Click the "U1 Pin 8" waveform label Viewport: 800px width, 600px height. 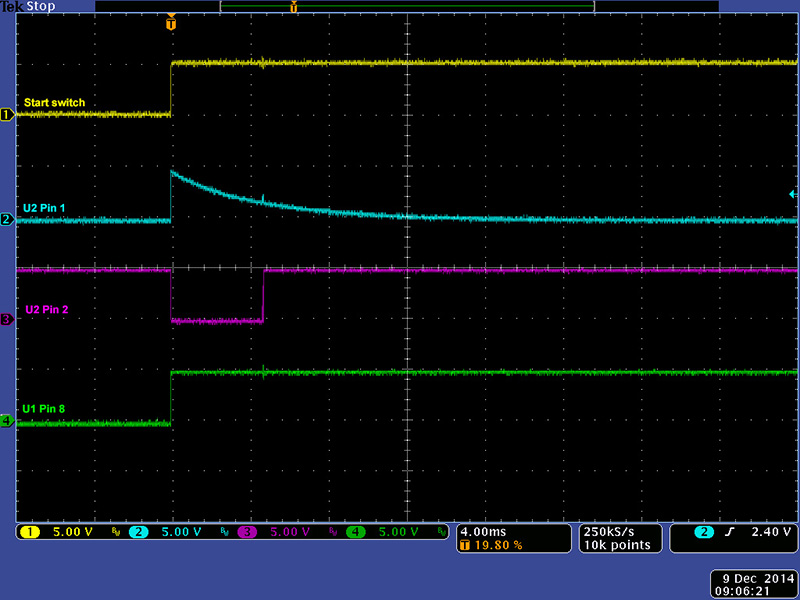pyautogui.click(x=43, y=409)
